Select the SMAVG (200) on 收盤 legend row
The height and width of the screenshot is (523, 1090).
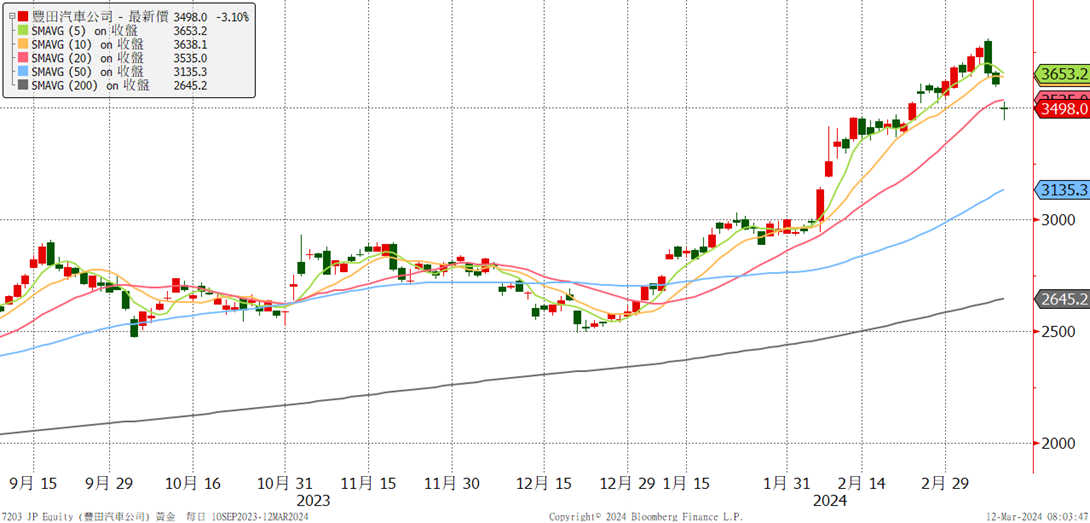point(112,86)
